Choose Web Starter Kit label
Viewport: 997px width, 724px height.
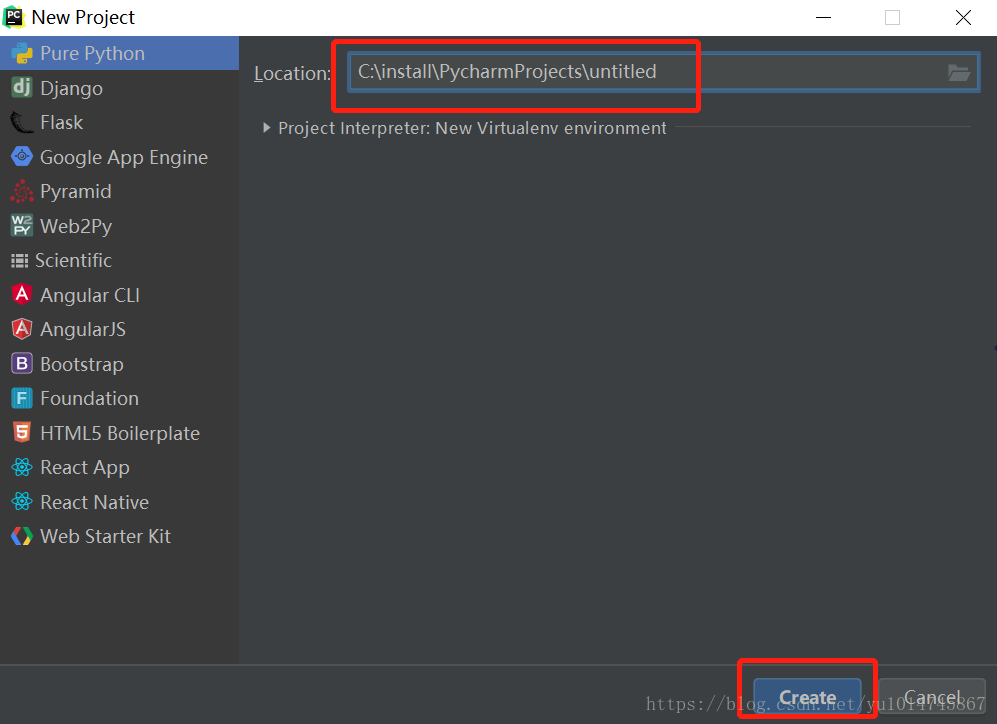106,536
